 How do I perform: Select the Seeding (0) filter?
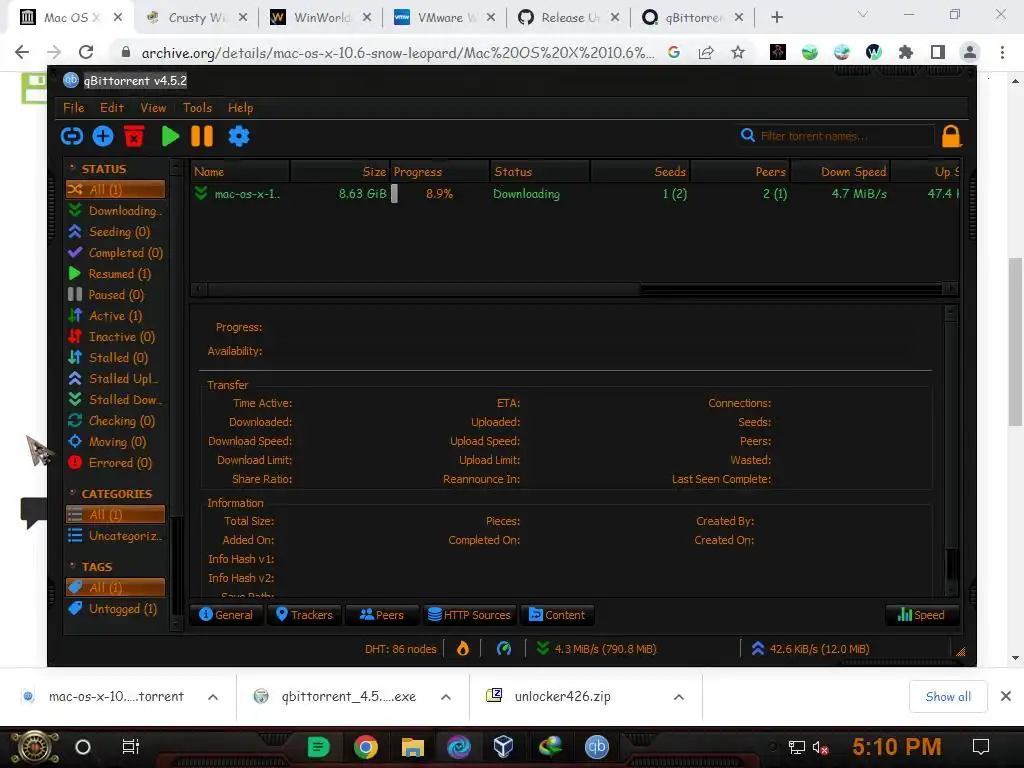pos(116,231)
